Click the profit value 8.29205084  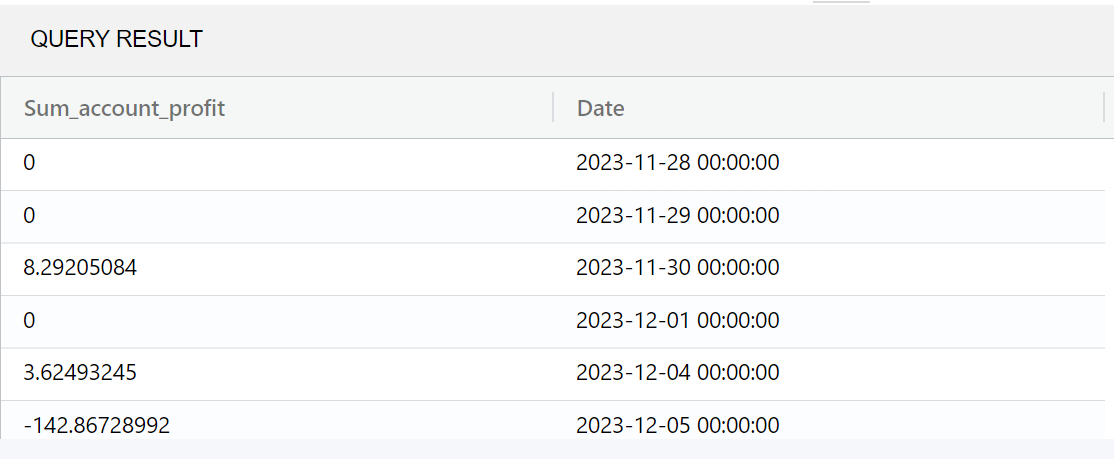click(80, 268)
